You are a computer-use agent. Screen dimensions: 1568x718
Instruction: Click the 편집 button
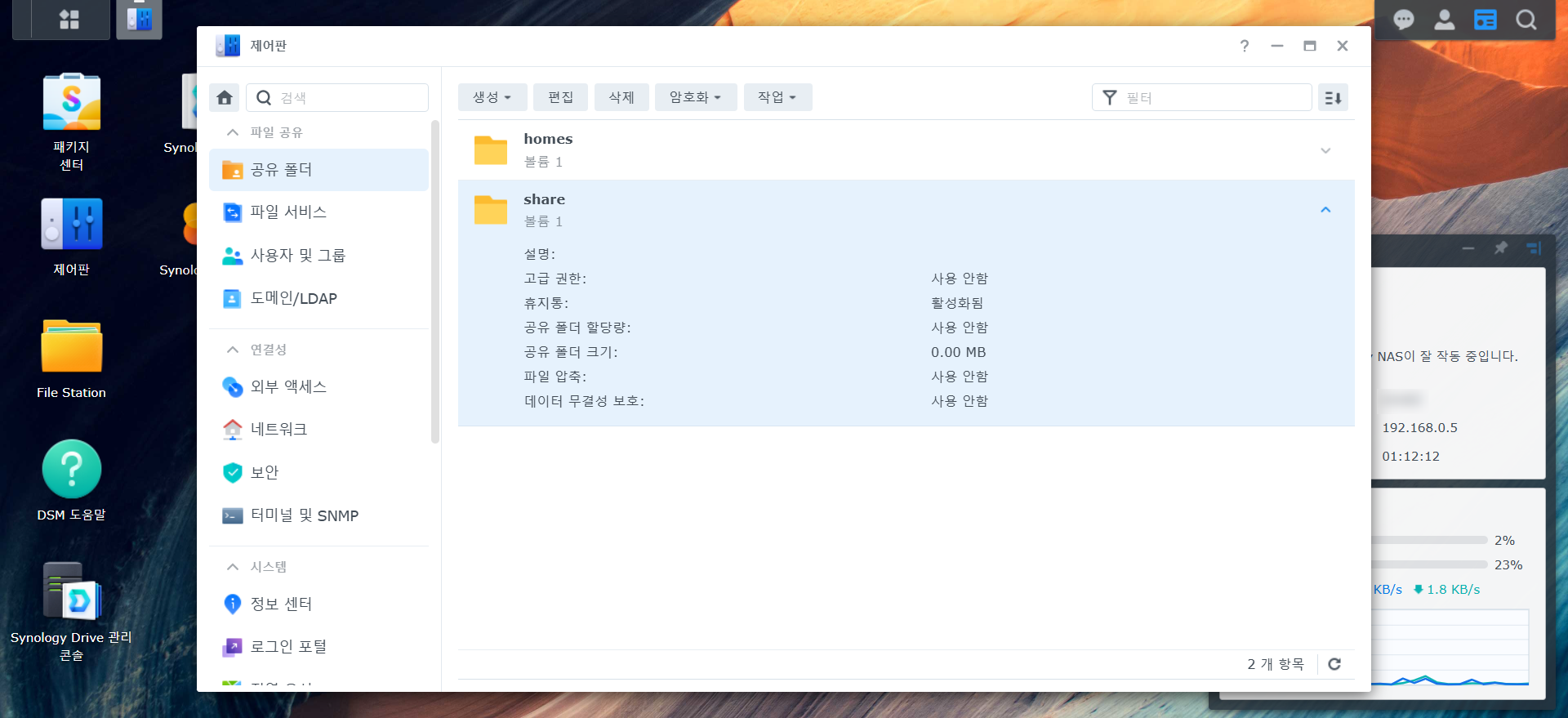click(560, 97)
